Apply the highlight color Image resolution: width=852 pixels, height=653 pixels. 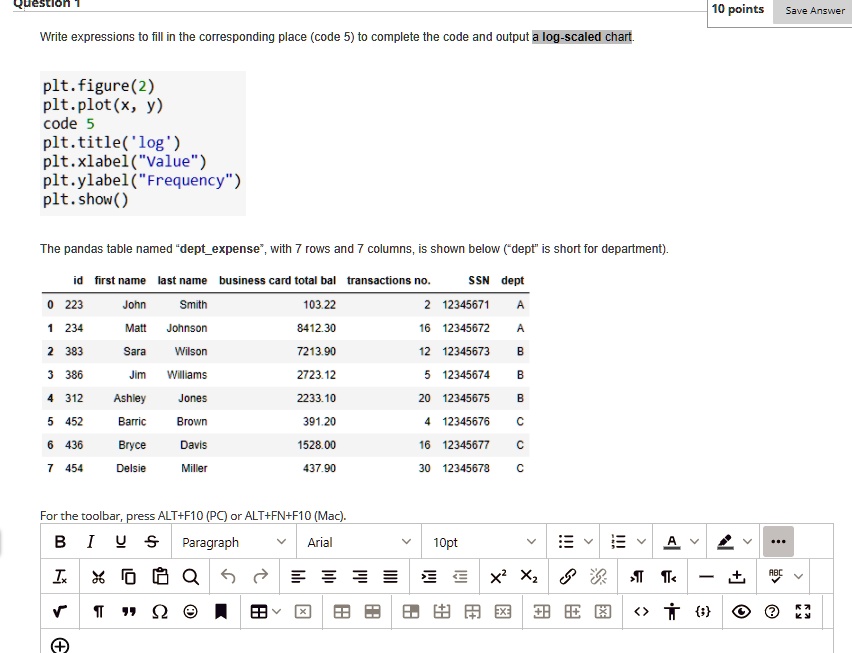click(725, 542)
